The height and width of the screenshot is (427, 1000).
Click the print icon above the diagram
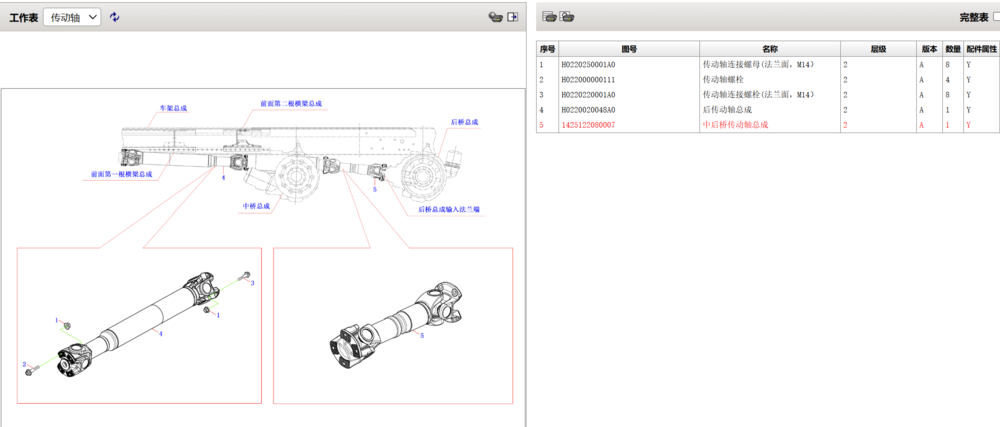494,17
